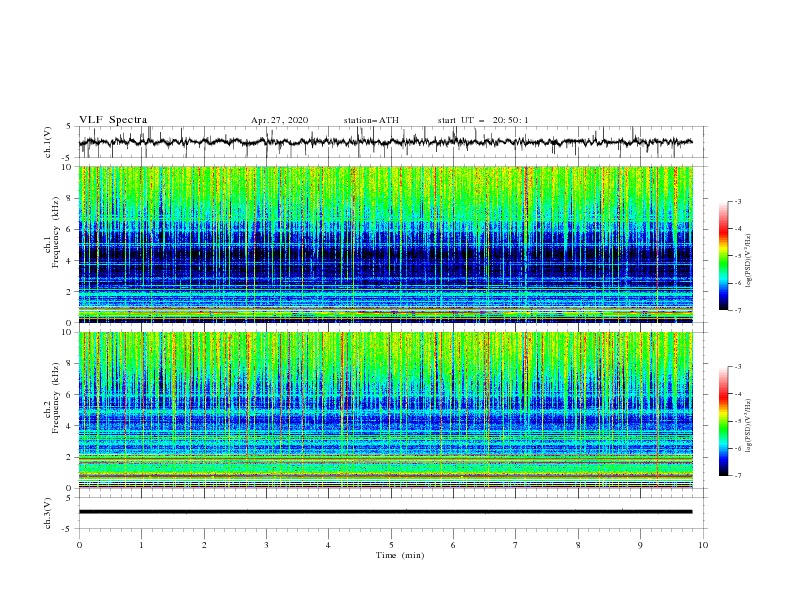The width and height of the screenshot is (792, 612).
Task: Click time axis tick label "9"
Action: (x=640, y=545)
